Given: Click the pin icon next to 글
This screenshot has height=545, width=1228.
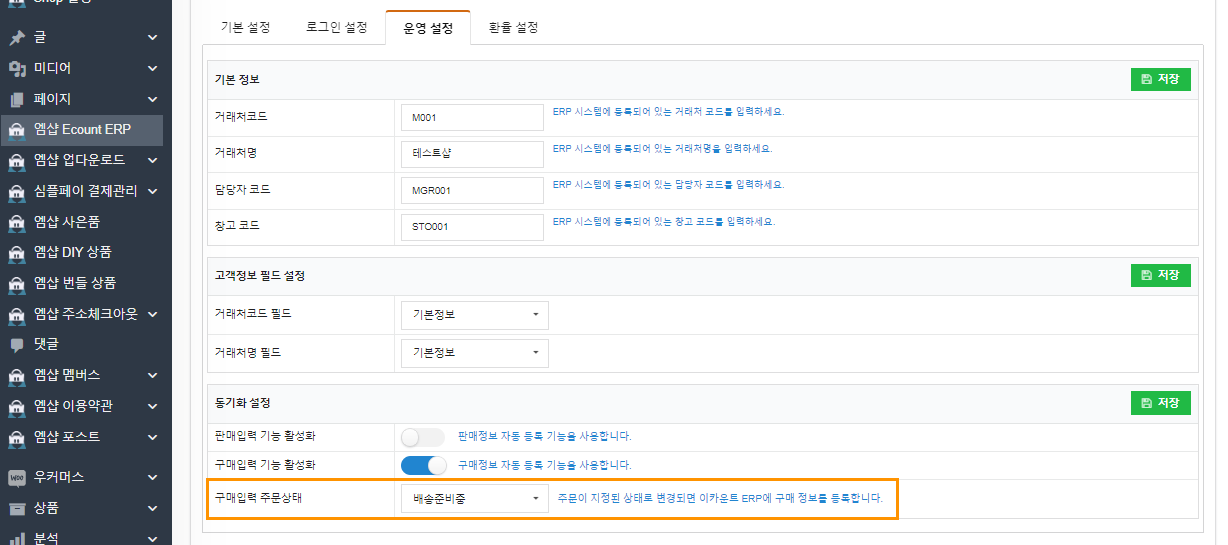Looking at the screenshot, I should [16, 38].
